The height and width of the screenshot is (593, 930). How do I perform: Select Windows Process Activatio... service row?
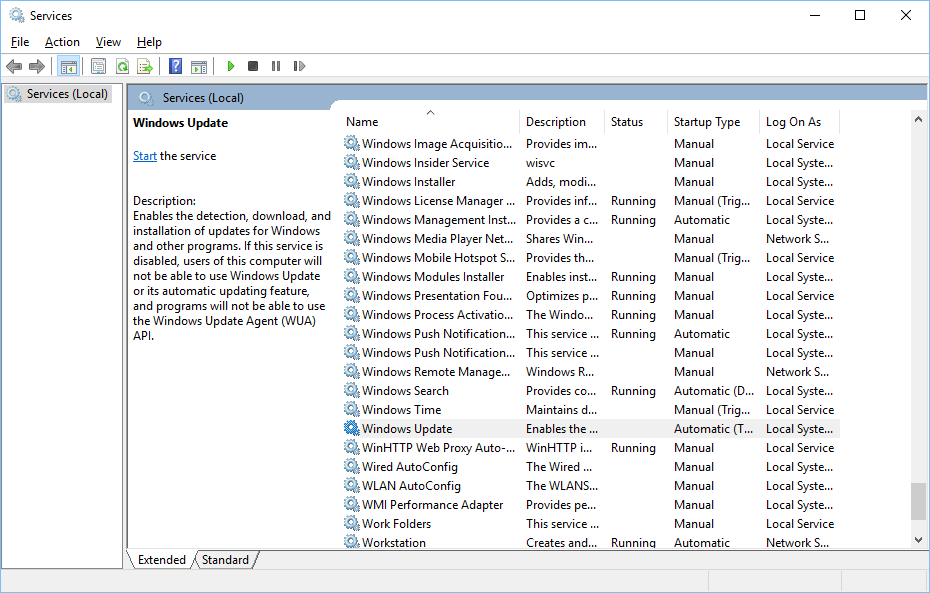tap(591, 314)
